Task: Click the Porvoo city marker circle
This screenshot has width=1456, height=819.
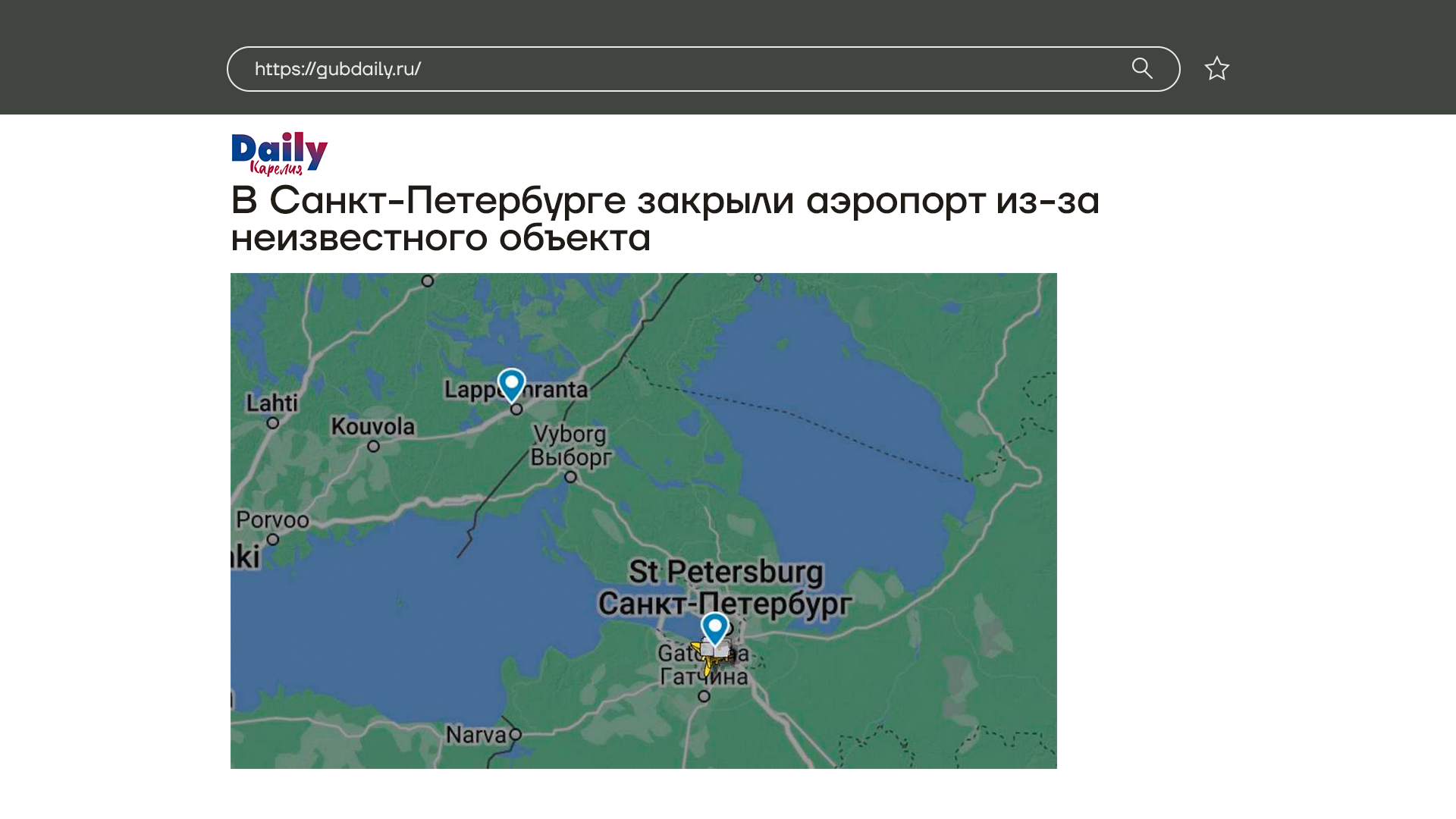Action: pos(273,540)
